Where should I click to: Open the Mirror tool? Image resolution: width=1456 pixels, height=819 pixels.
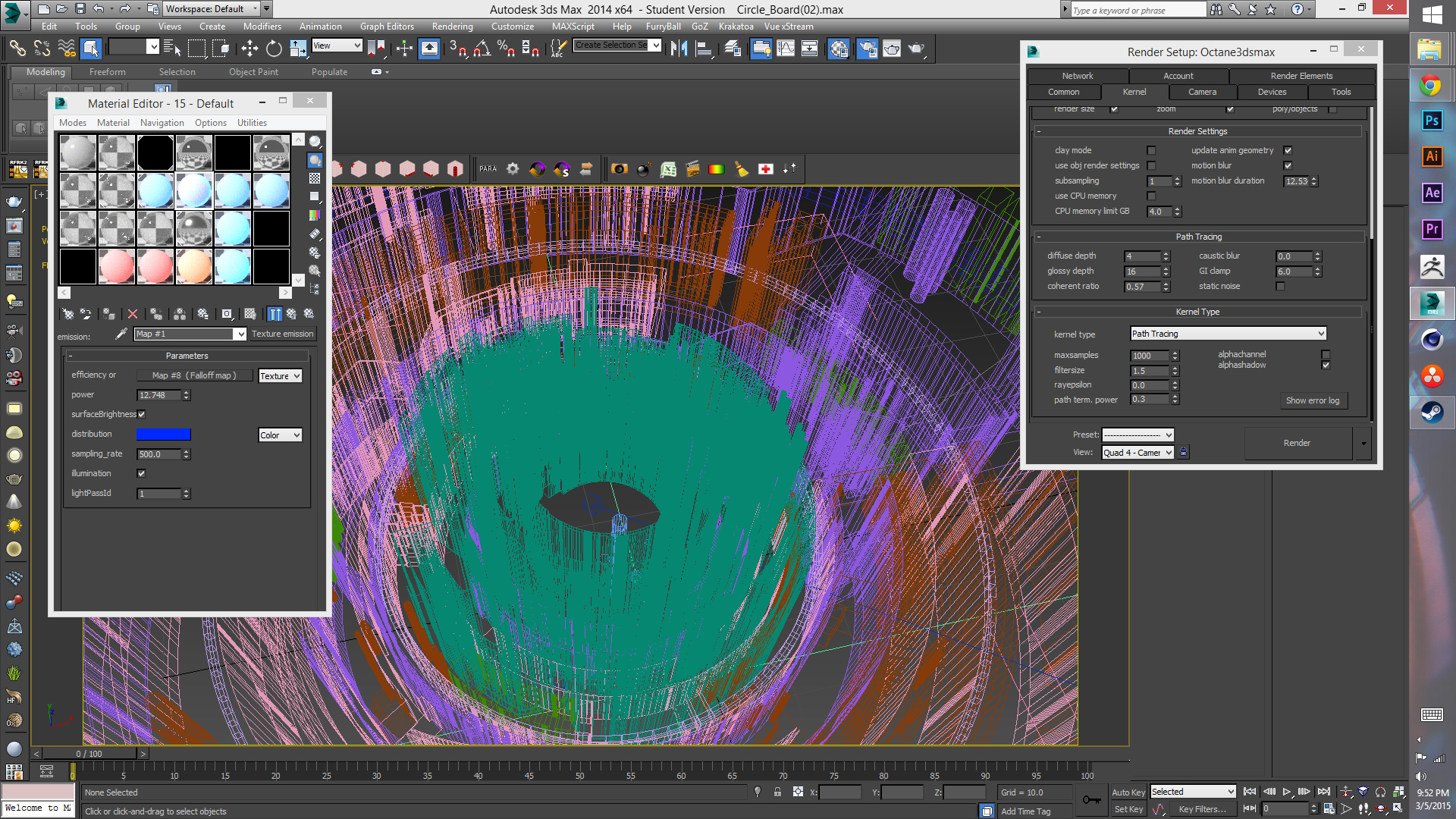679,49
